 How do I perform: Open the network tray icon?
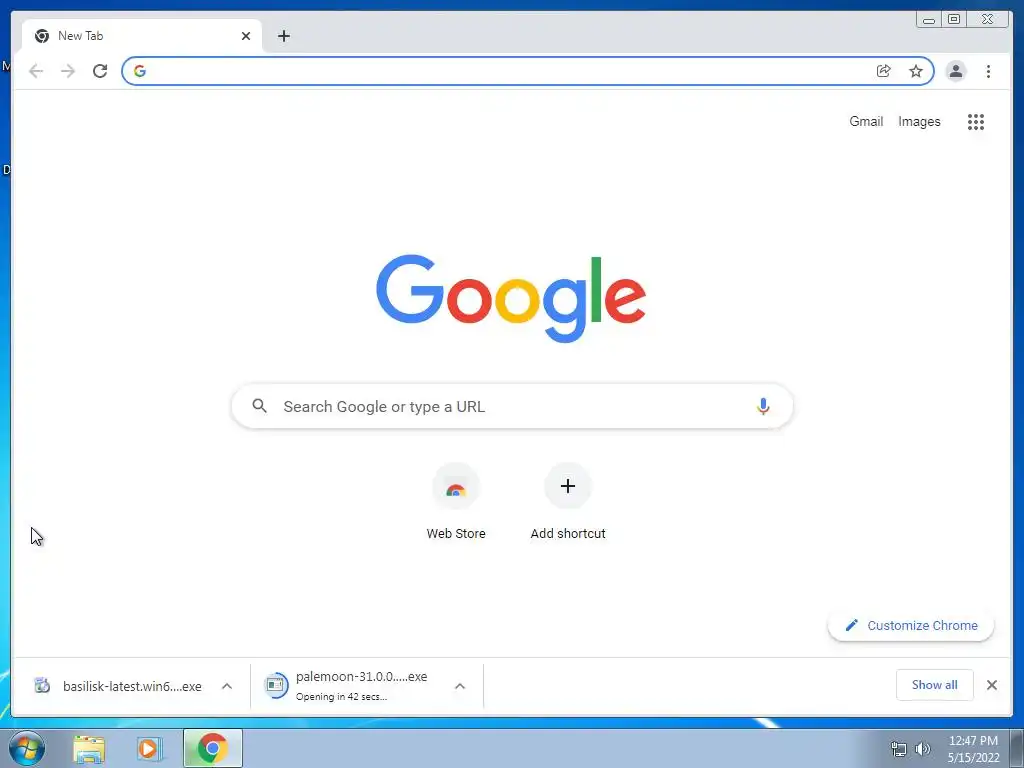point(899,749)
